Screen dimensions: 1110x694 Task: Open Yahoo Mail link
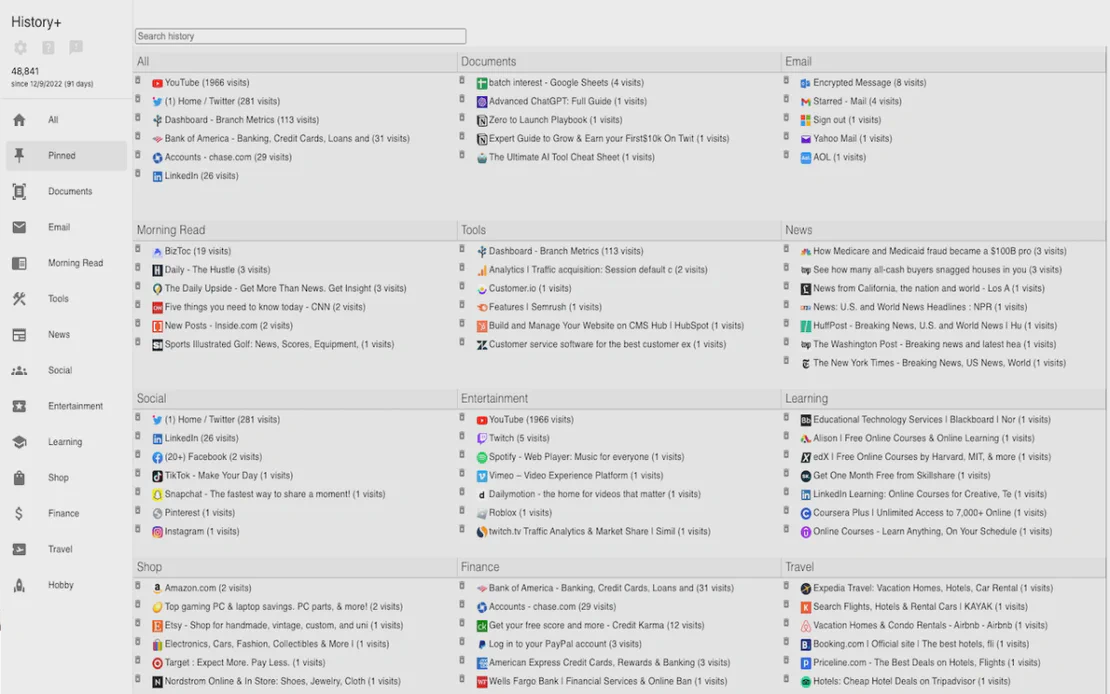[852, 139]
